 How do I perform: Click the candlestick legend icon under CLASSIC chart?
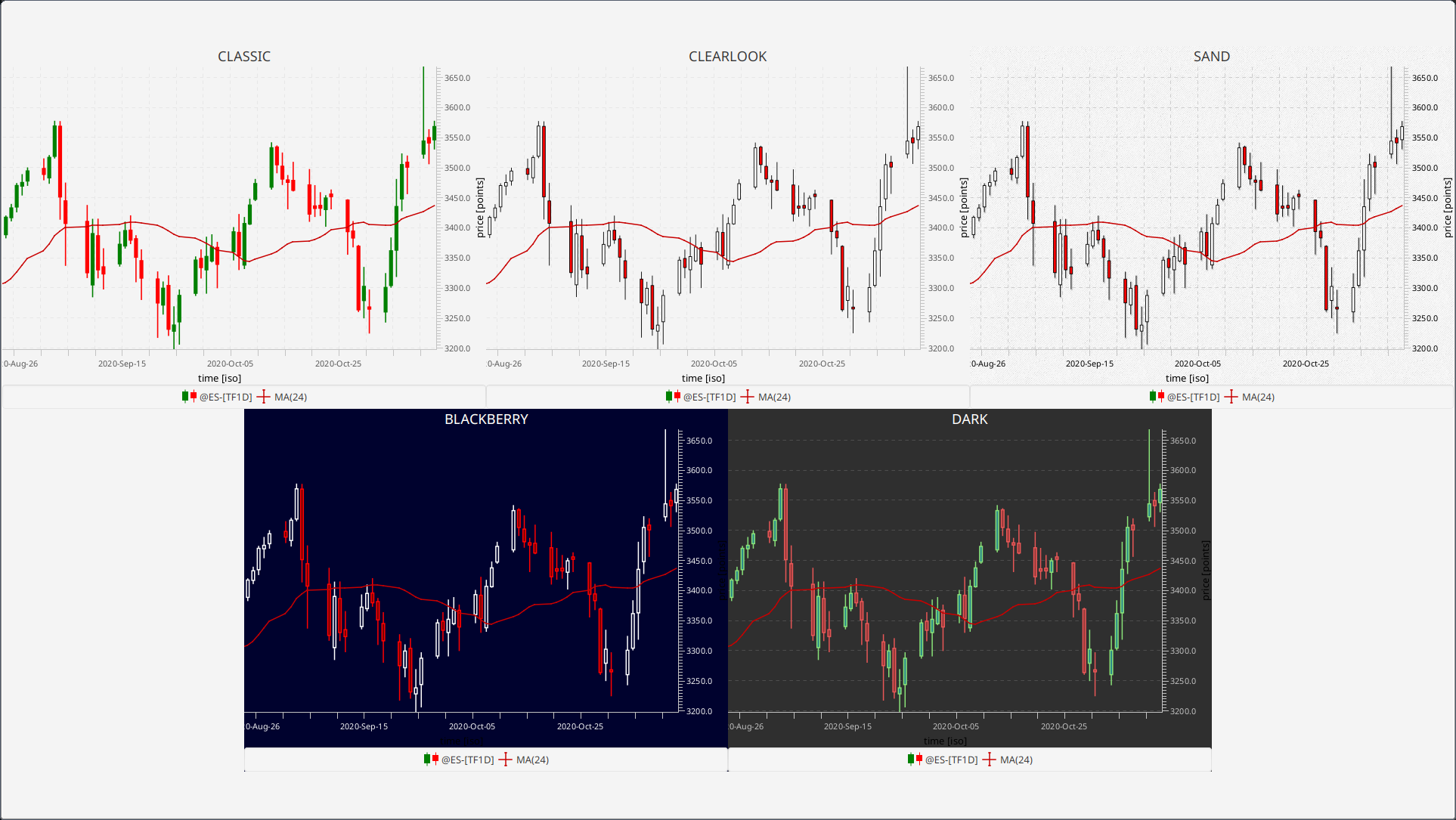(x=189, y=397)
